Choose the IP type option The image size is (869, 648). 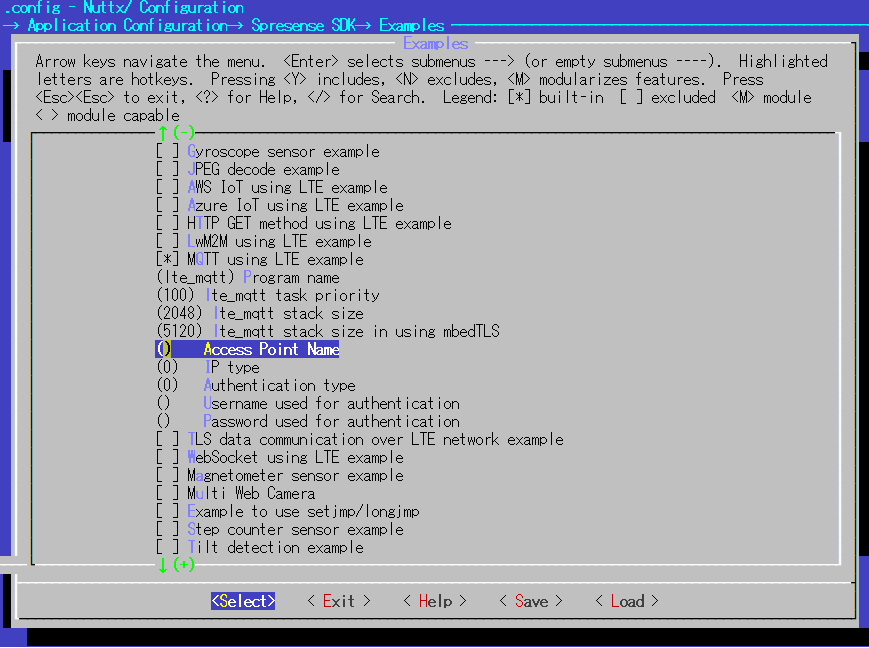tap(231, 368)
